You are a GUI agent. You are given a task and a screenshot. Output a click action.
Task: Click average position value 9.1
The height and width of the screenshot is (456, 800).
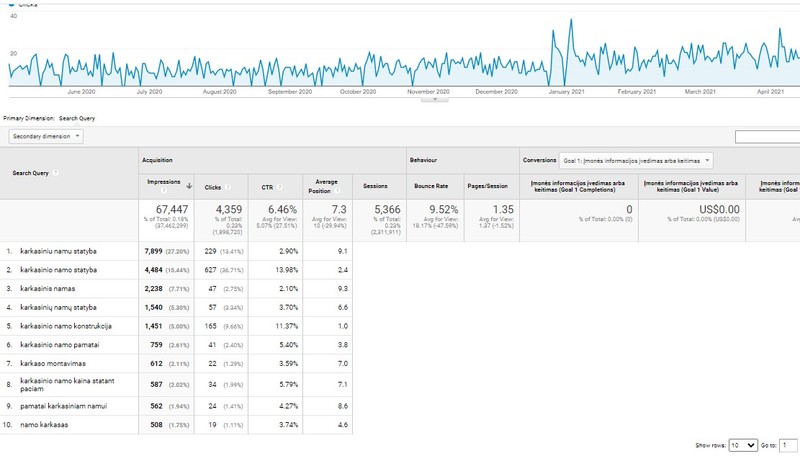click(x=343, y=251)
